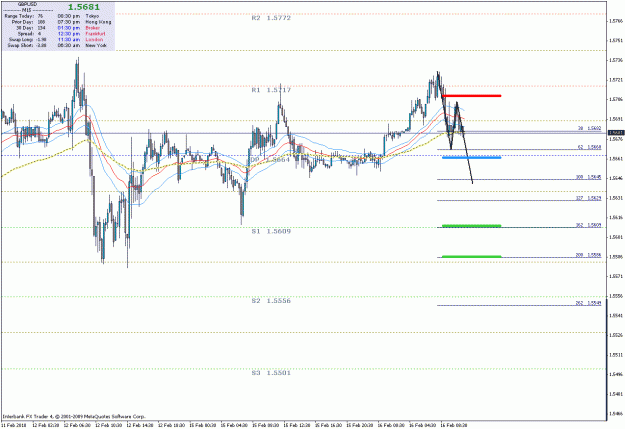Click the dark current-price tag on price axis
The width and height of the screenshot is (625, 429).
616,132
